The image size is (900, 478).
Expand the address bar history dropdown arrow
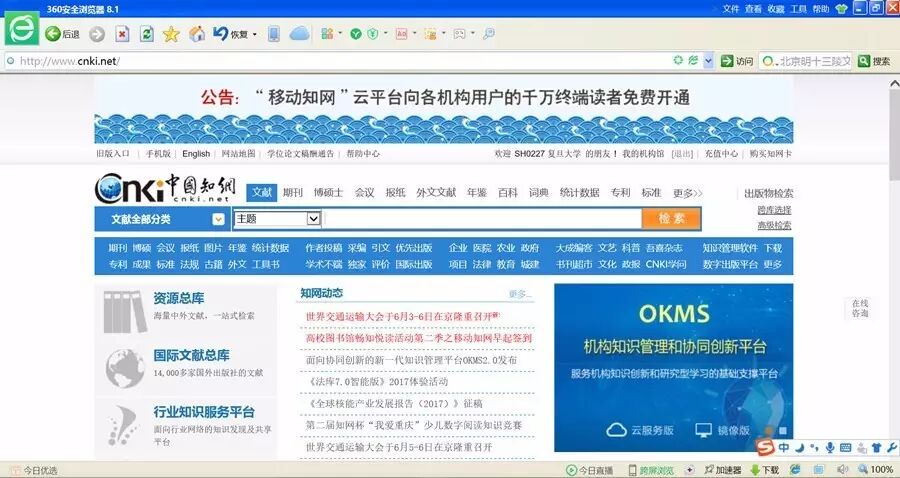click(708, 61)
